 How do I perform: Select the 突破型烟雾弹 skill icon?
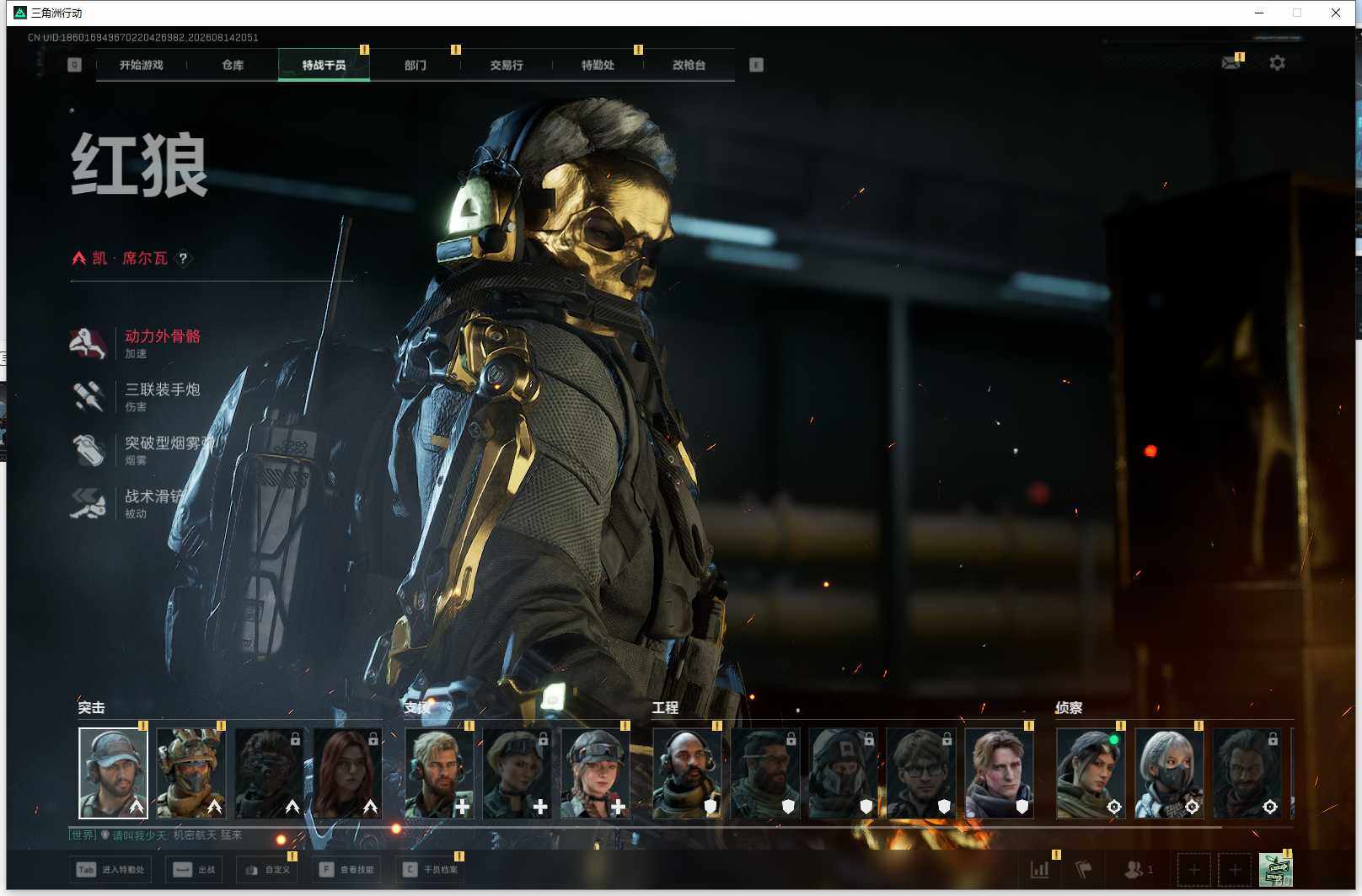(x=88, y=450)
